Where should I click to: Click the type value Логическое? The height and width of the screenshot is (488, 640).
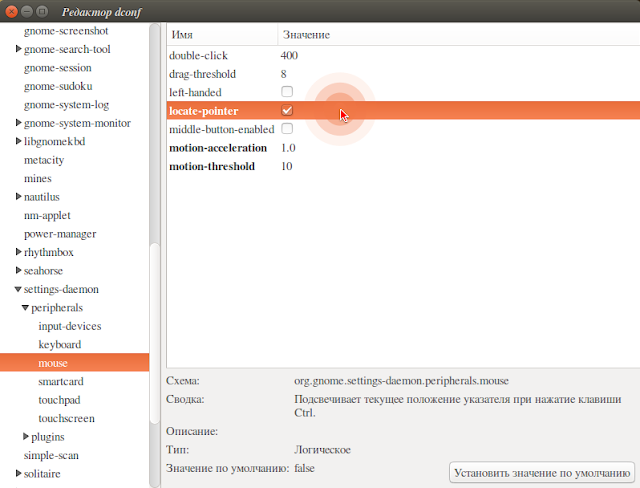(322, 450)
